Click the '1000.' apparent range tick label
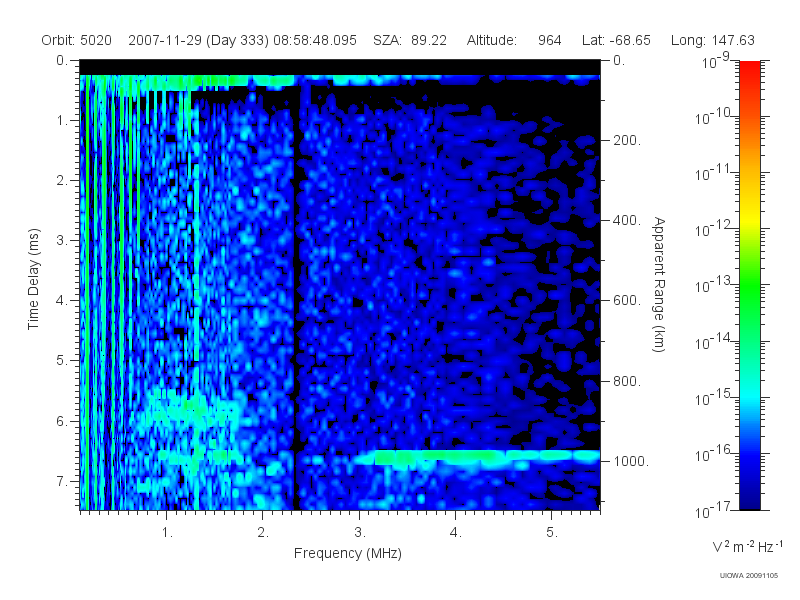The image size is (800, 600). point(631,461)
